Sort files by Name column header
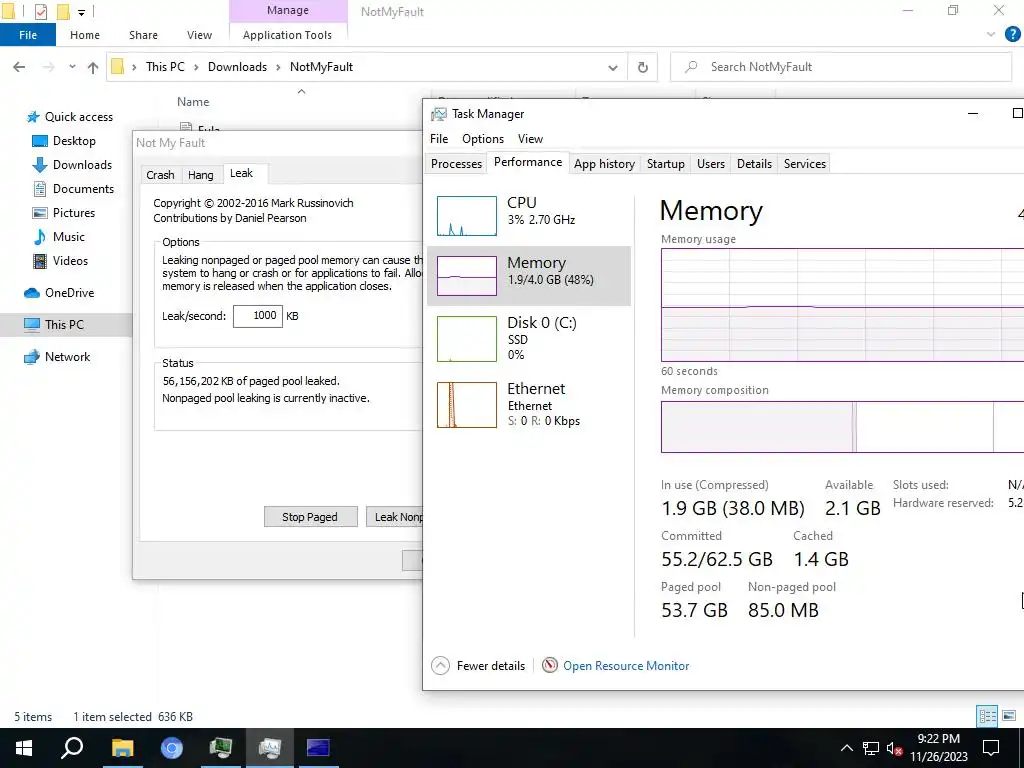Image resolution: width=1024 pixels, height=768 pixels. [x=193, y=102]
